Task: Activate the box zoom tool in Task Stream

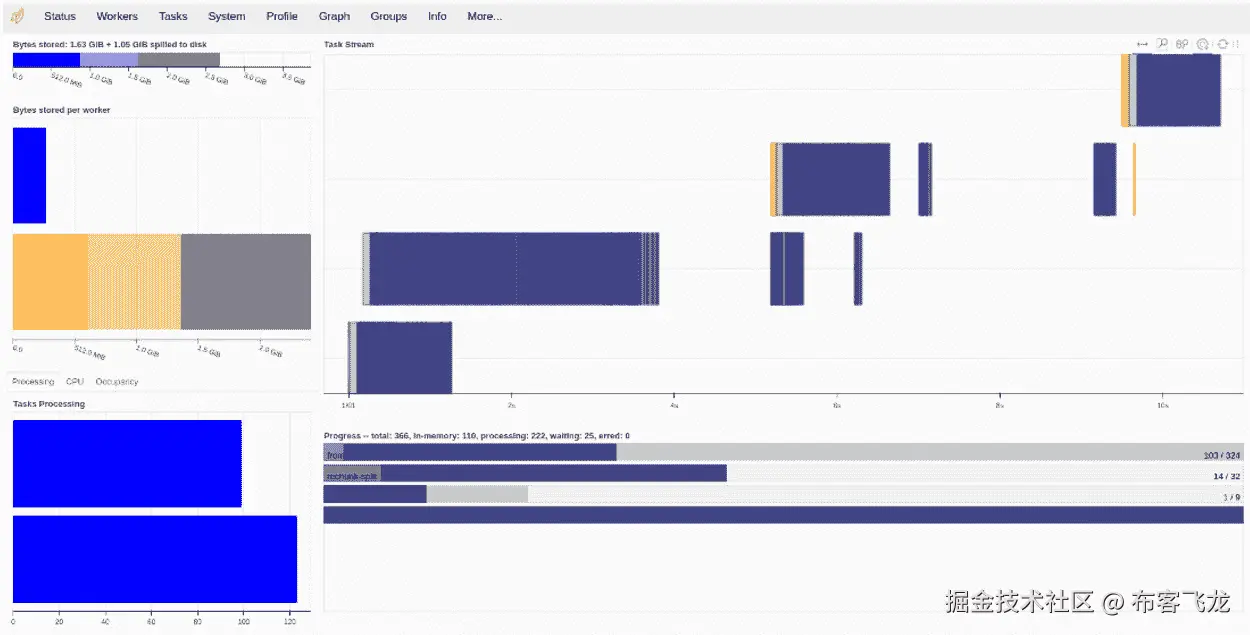Action: click(x=1162, y=44)
